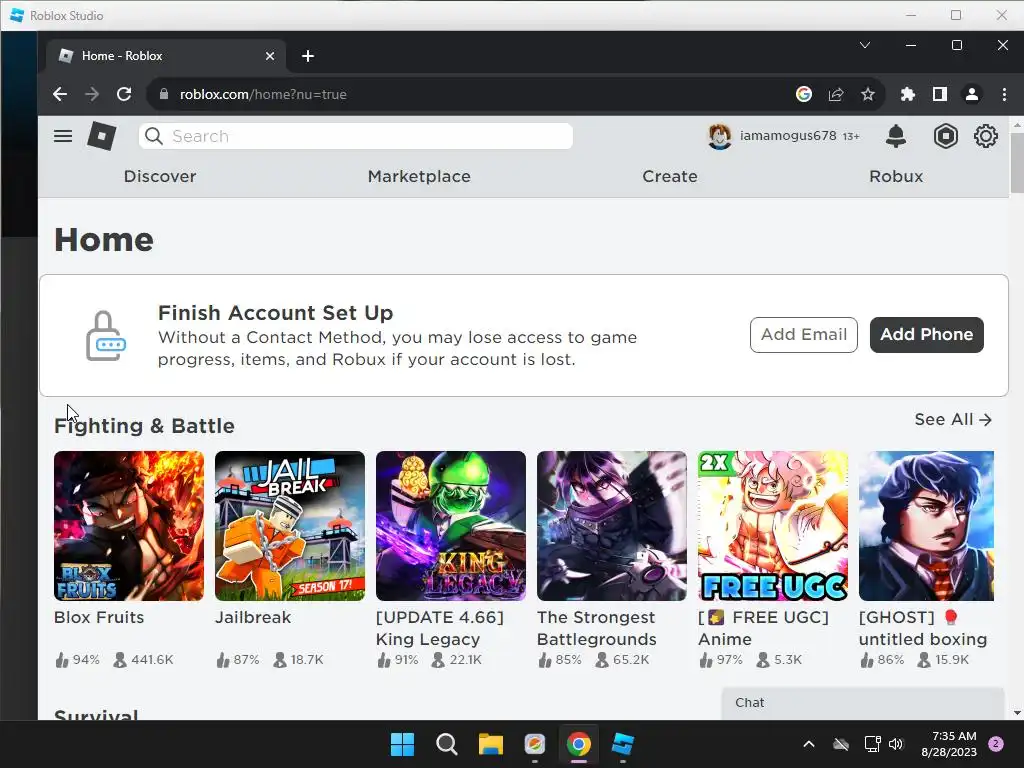Click the Fighting & Battle heading
This screenshot has width=1024, height=768.
pyautogui.click(x=144, y=426)
